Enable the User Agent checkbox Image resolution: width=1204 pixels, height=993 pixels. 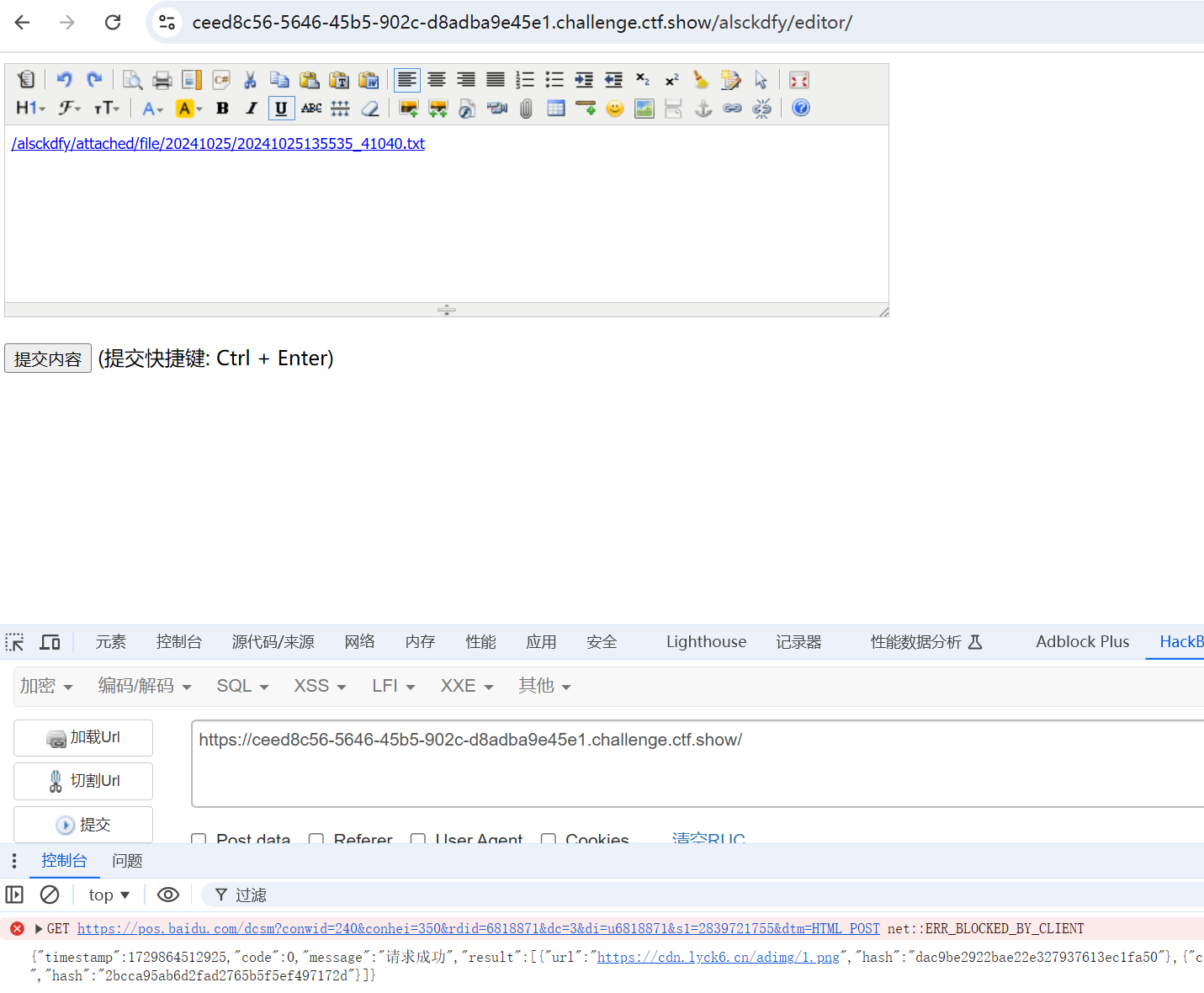click(x=417, y=840)
